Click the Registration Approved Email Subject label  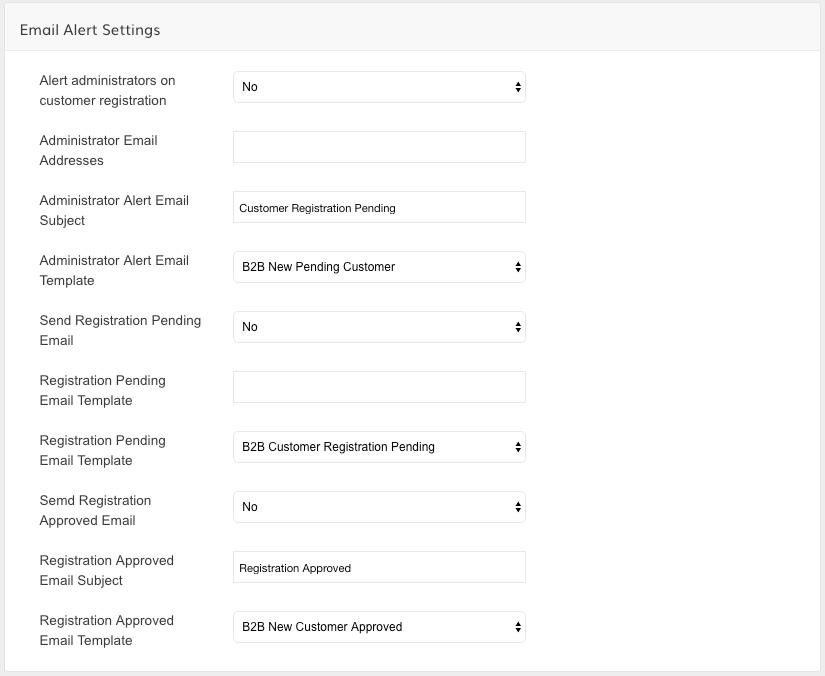[106, 570]
